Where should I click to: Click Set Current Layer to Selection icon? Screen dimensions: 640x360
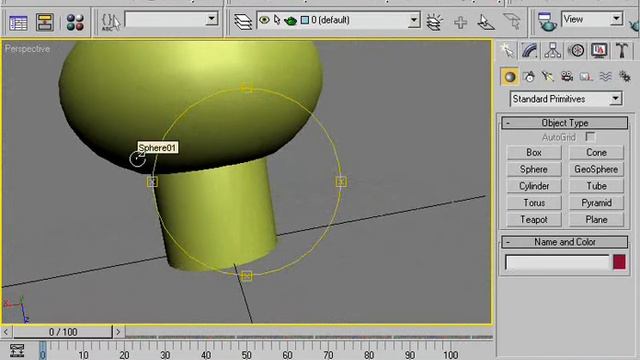click(x=512, y=22)
